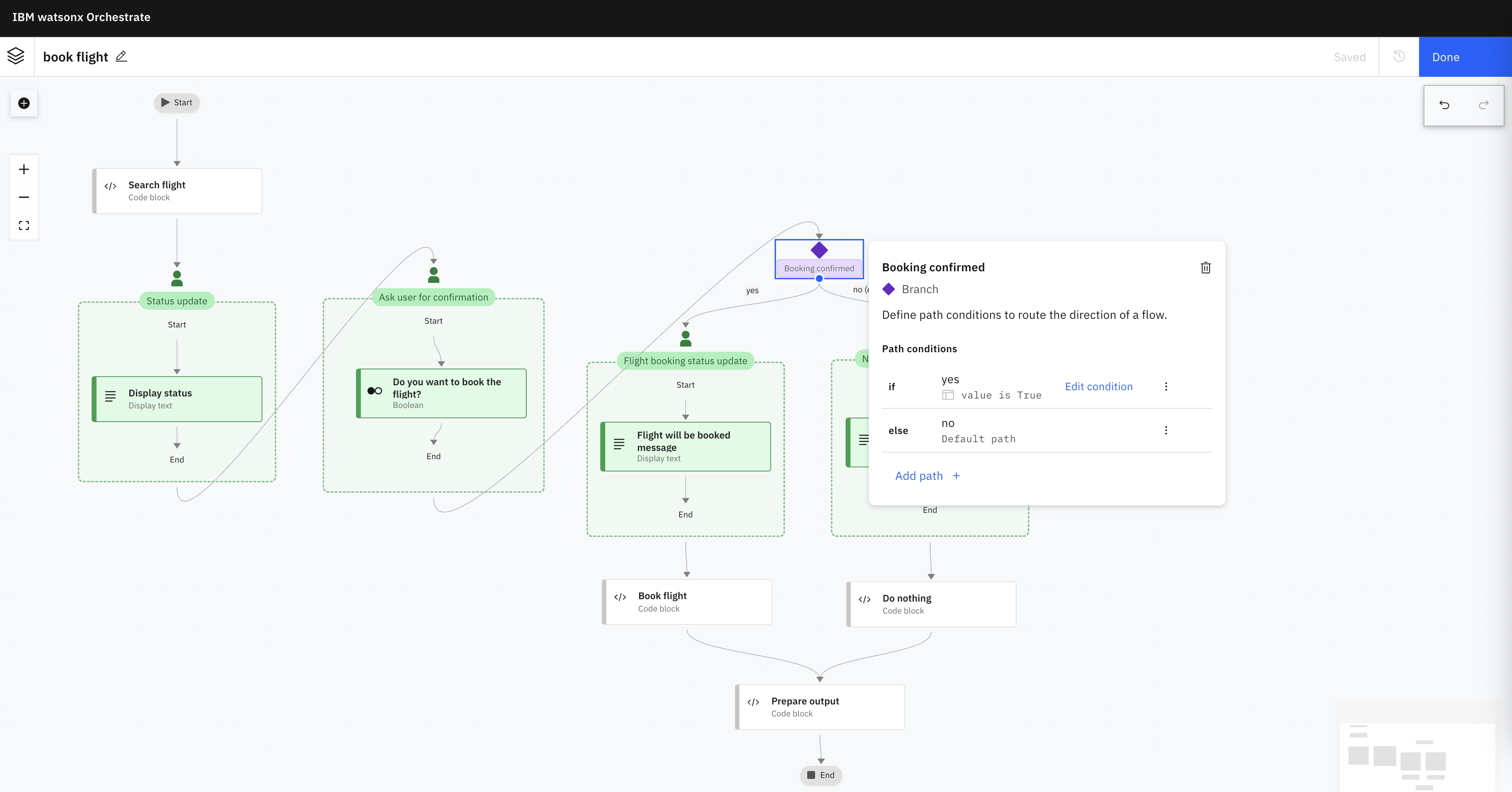Edit flow name with pencil icon
The height and width of the screenshot is (792, 1512).
click(x=121, y=56)
